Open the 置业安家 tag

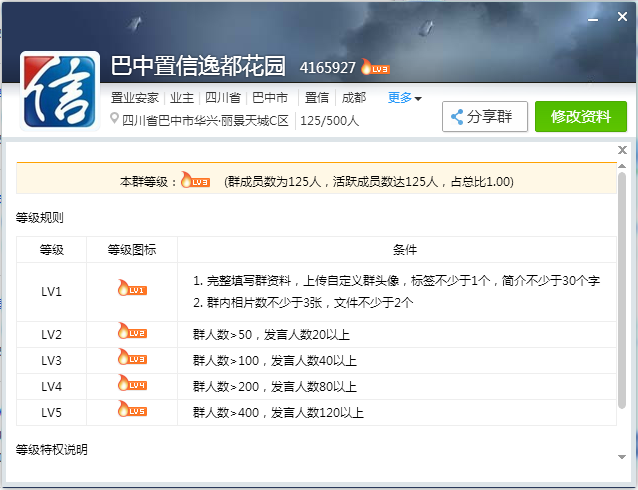coord(134,98)
